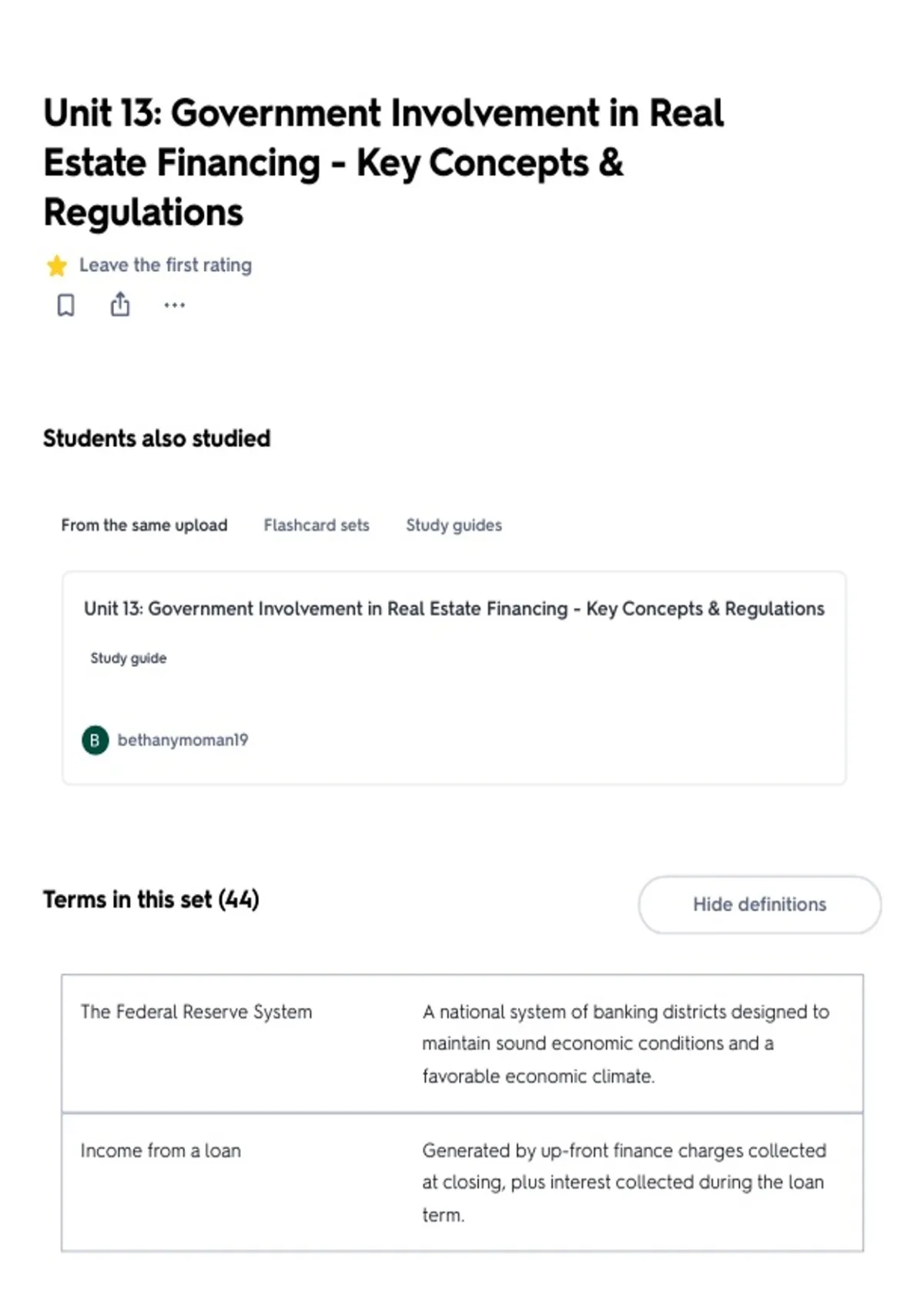The height and width of the screenshot is (1309, 924).
Task: Click the yellow star rating icon
Action: [56, 266]
